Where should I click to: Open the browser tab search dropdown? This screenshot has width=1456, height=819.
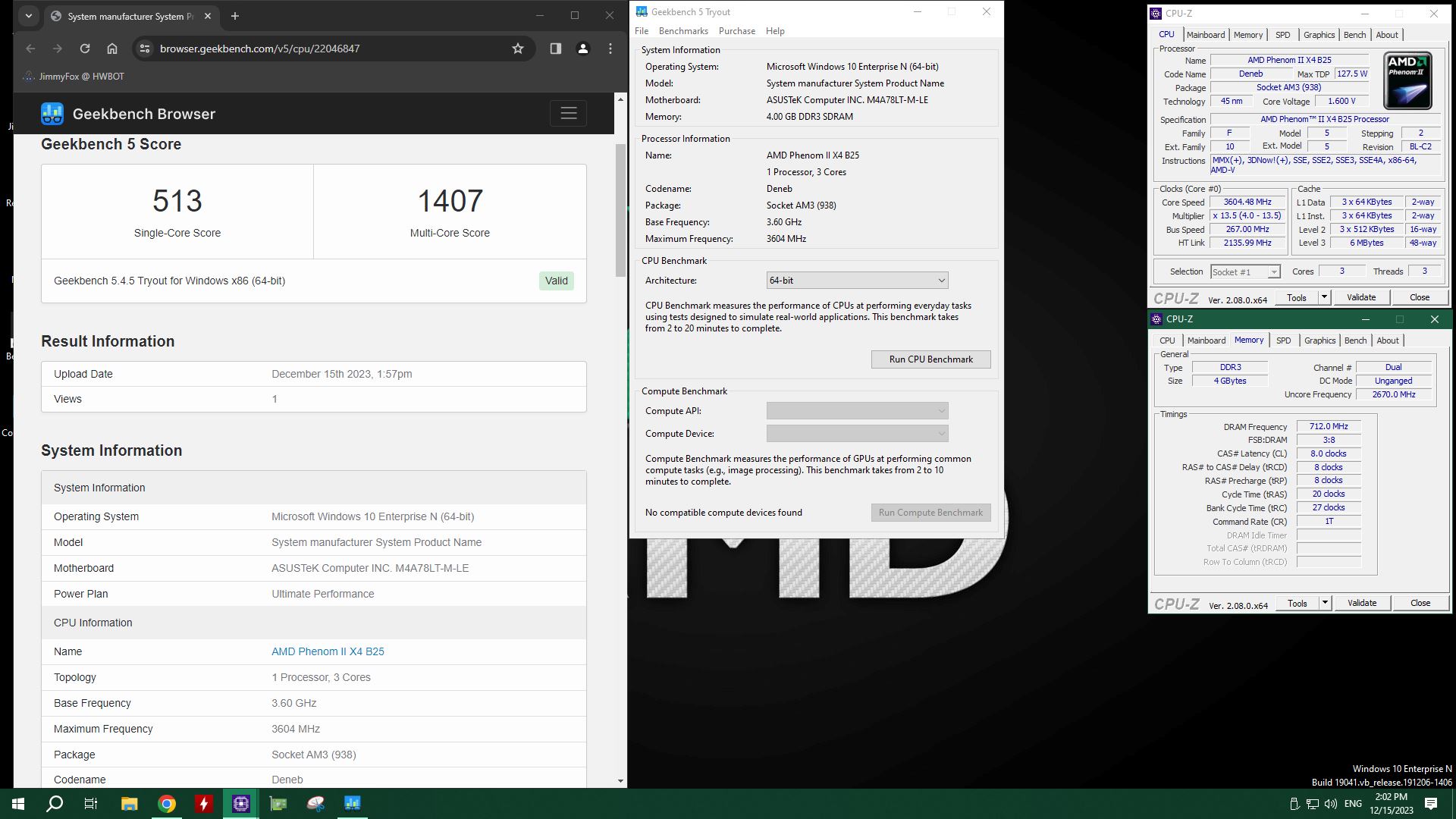[x=29, y=16]
